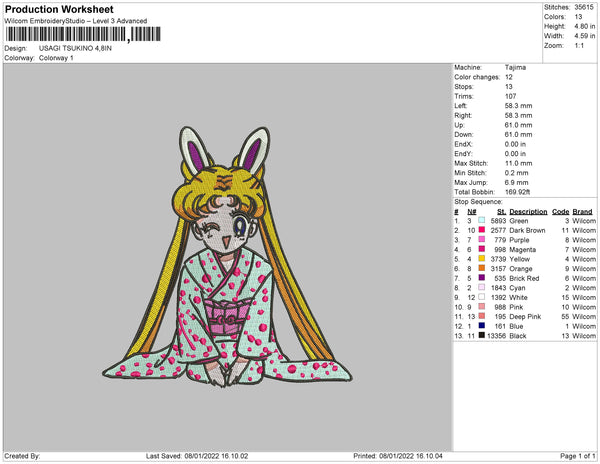
Task: Click code 55 in Deep Pink row
Action: [x=565, y=316]
